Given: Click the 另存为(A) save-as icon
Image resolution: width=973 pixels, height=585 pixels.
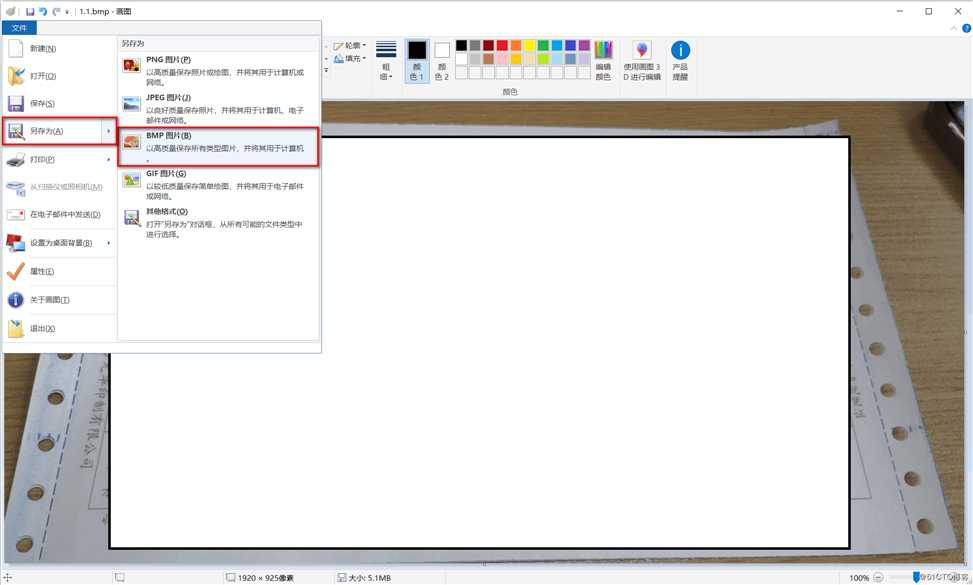Looking at the screenshot, I should point(16,131).
